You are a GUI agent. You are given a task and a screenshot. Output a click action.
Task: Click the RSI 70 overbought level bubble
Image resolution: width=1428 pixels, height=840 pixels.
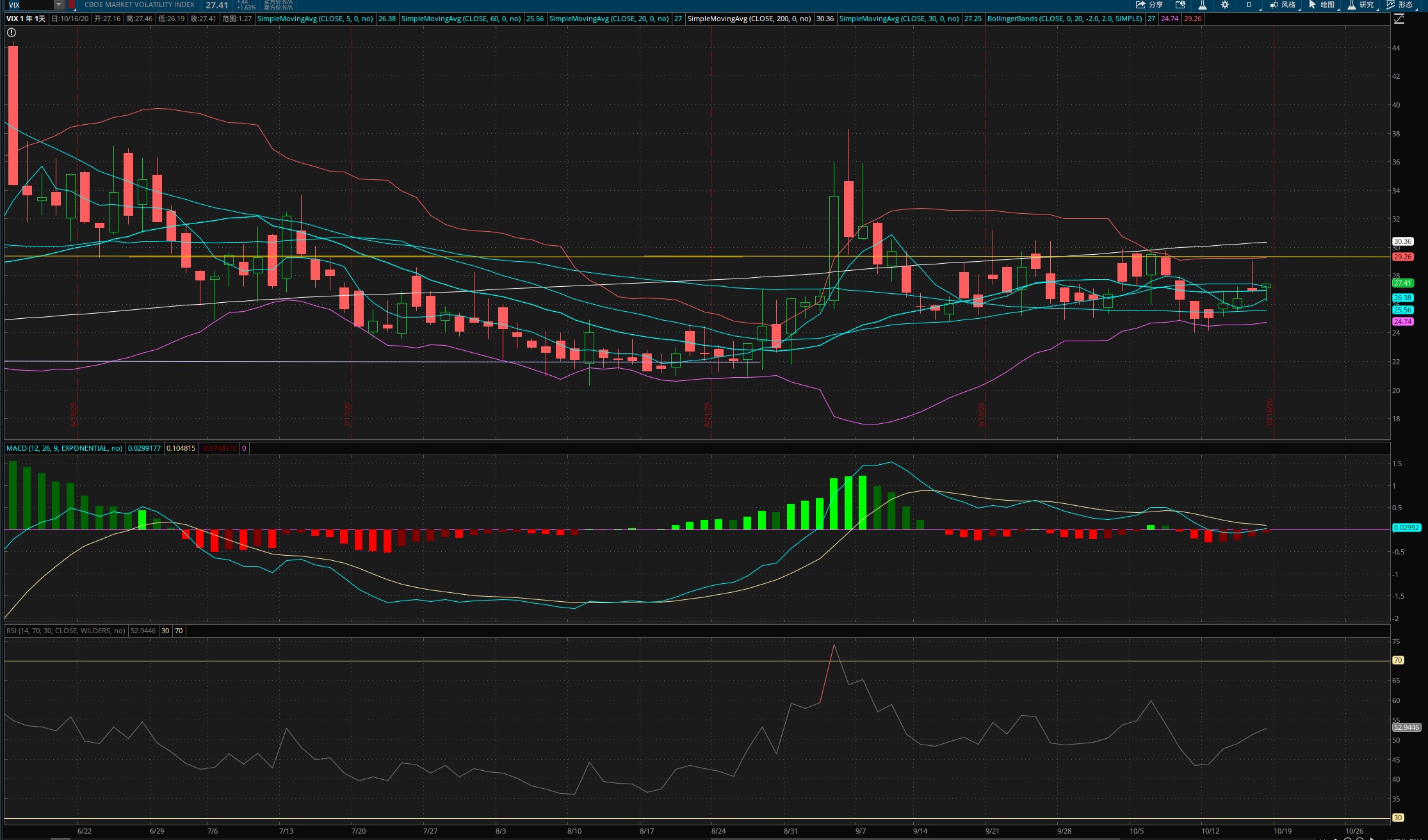pyautogui.click(x=1398, y=660)
